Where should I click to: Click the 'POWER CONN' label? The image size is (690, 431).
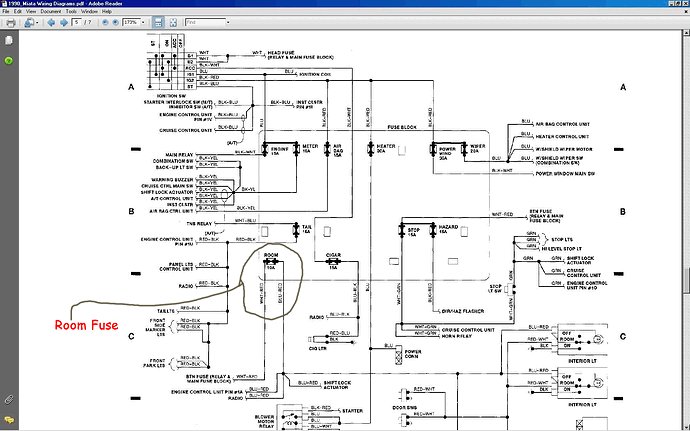pyautogui.click(x=413, y=354)
